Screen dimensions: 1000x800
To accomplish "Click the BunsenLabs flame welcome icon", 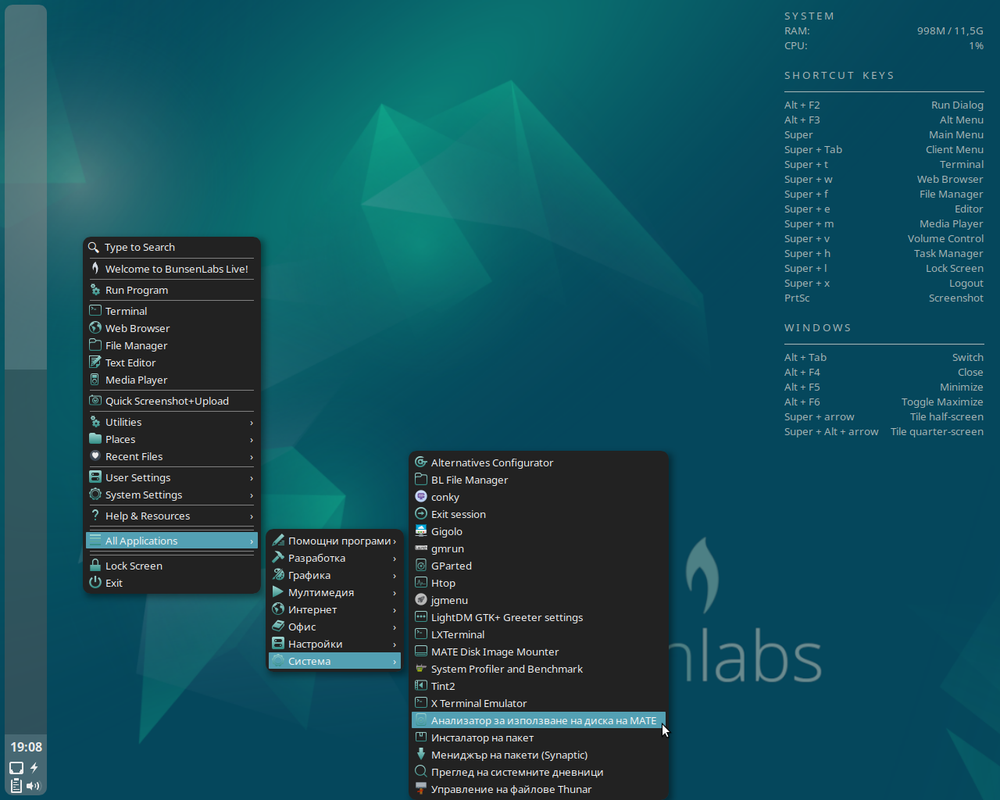I will (x=95, y=269).
